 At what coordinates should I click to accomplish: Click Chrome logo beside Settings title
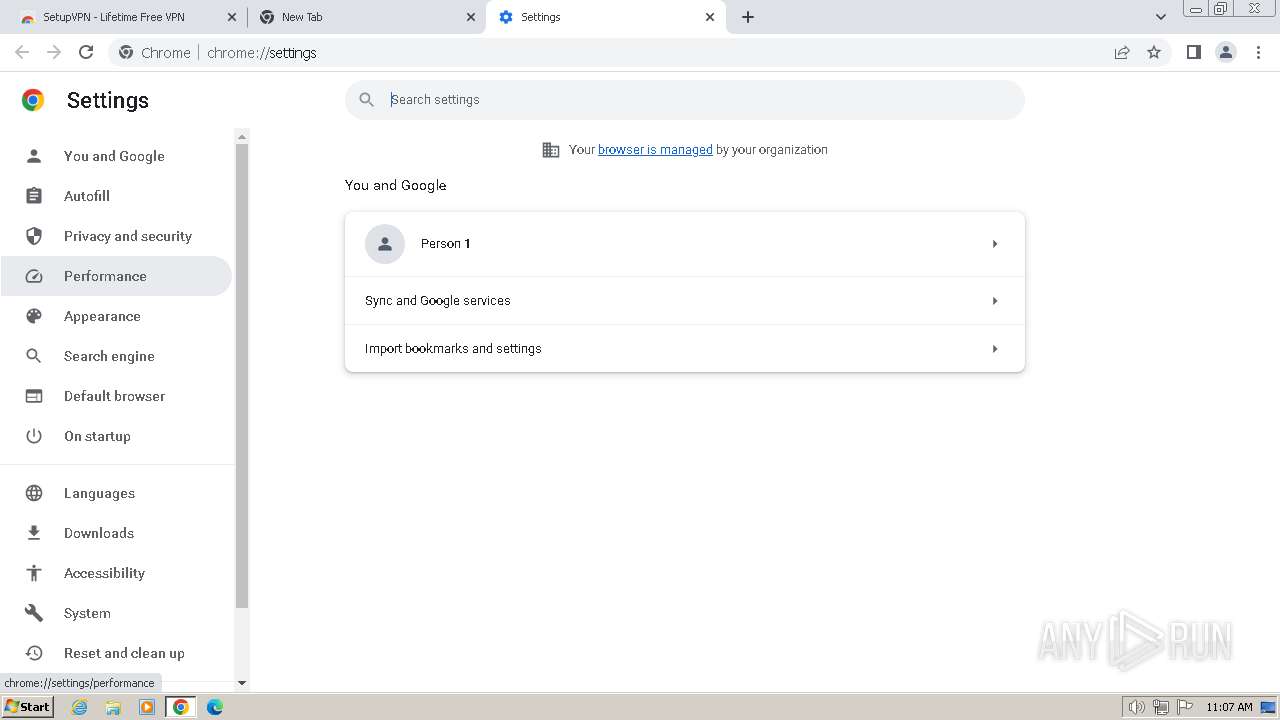pos(33,100)
